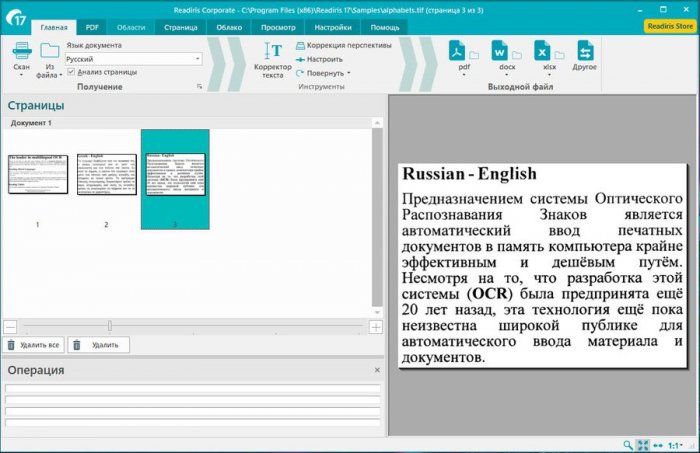
Task: Switch to the PDF tab
Action: click(x=92, y=27)
